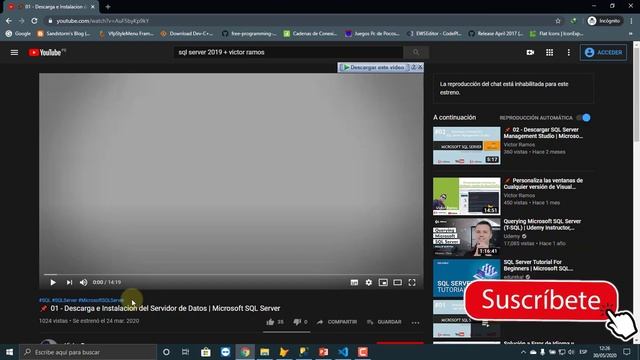This screenshot has height=360, width=640.
Task: Enter full screen mode
Action: [412, 282]
